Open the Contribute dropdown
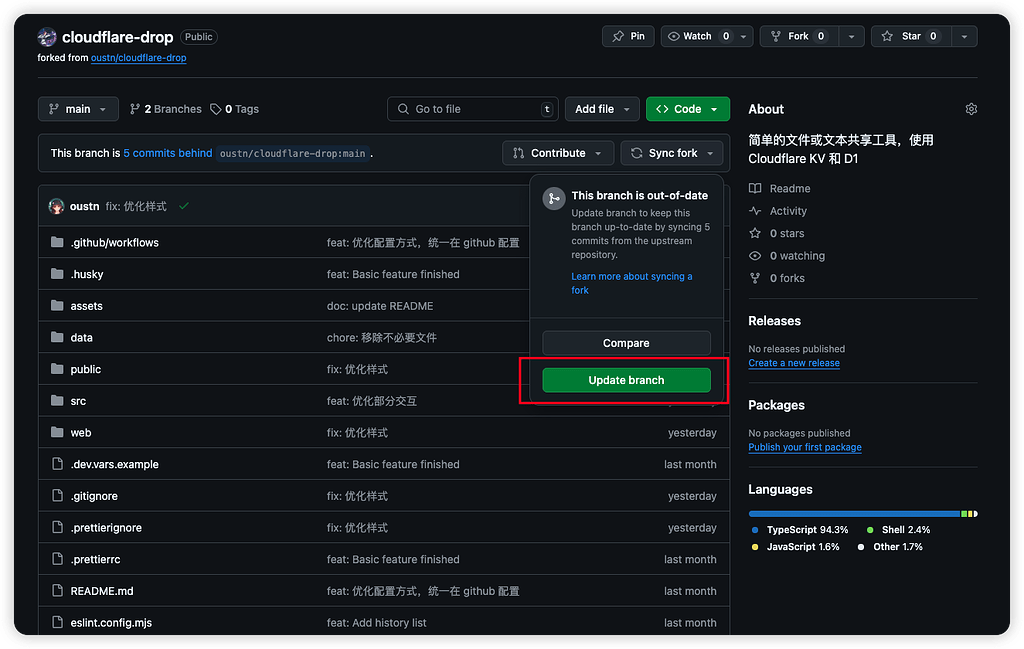The width and height of the screenshot is (1024, 649). [558, 153]
